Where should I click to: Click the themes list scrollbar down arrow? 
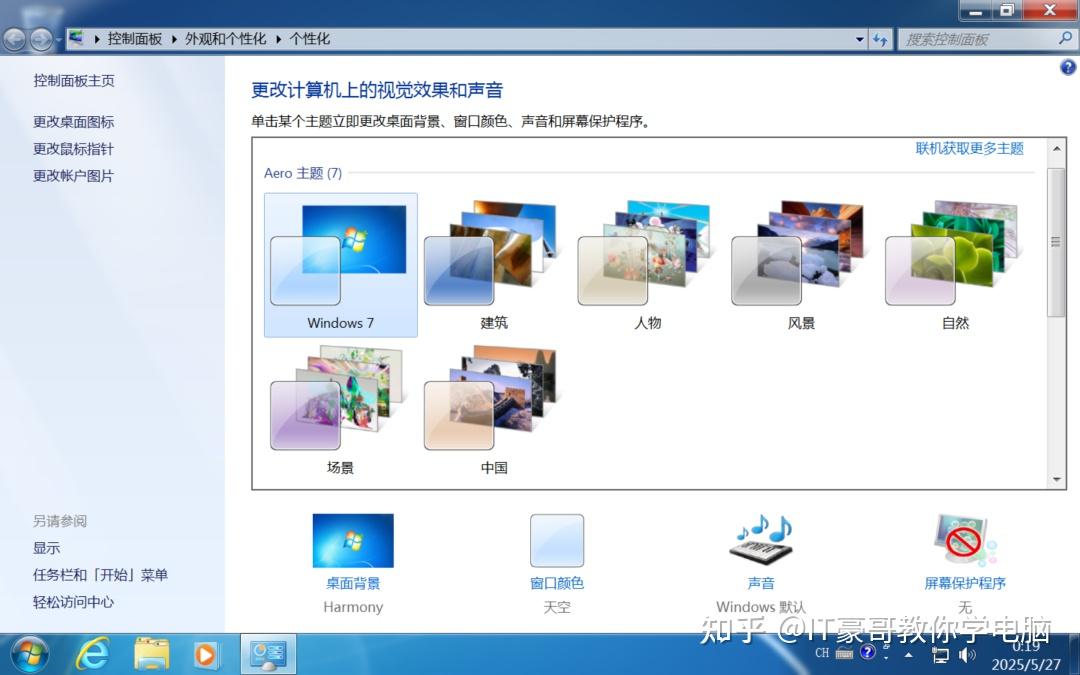pos(1055,478)
